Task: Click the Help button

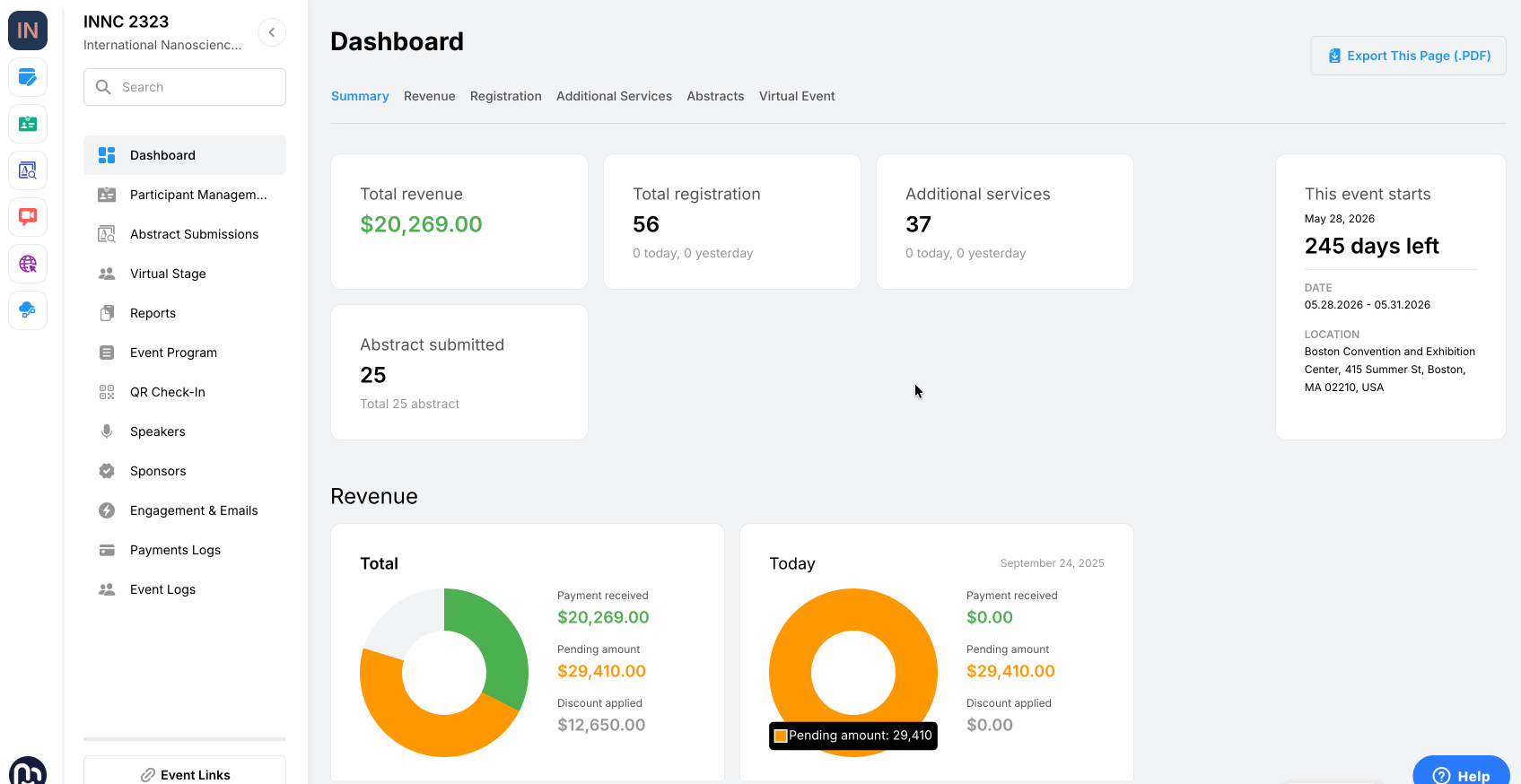Action: [1461, 774]
